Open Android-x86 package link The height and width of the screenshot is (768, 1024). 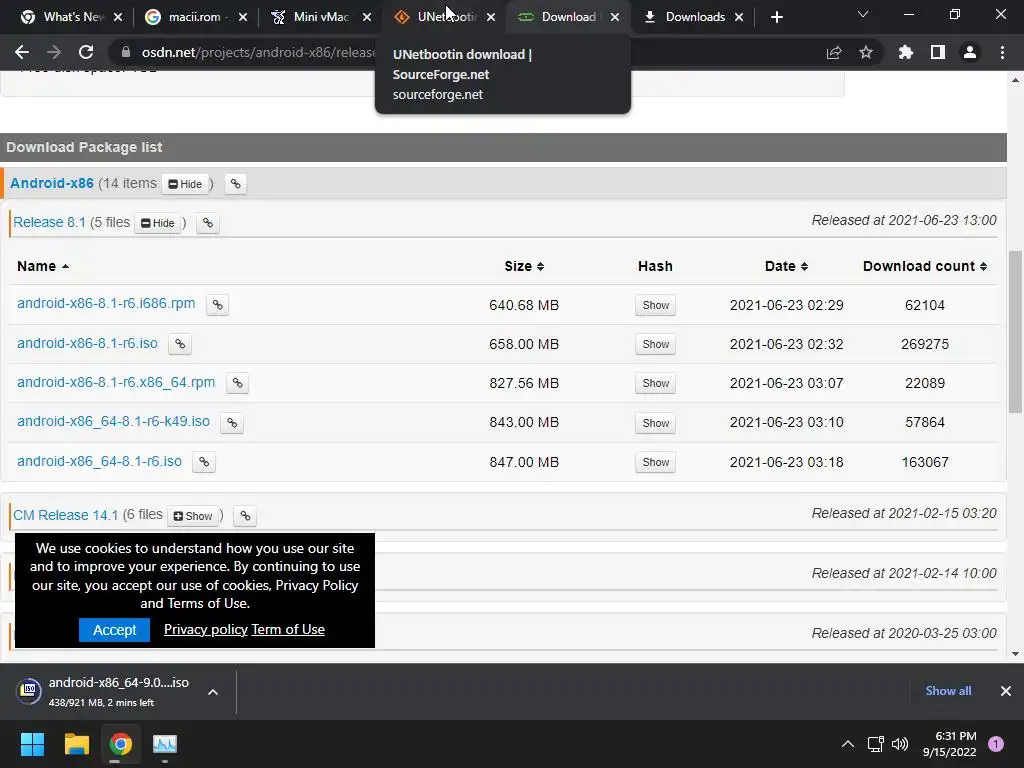[52, 183]
